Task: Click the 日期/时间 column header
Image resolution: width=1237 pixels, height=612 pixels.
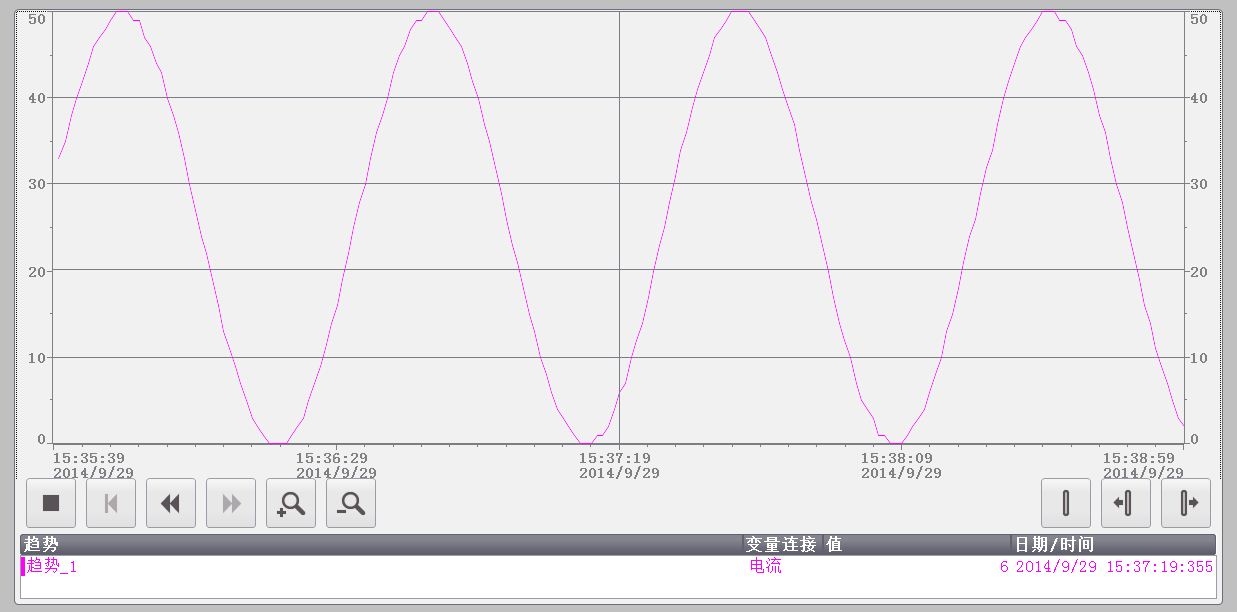Action: pos(1113,544)
